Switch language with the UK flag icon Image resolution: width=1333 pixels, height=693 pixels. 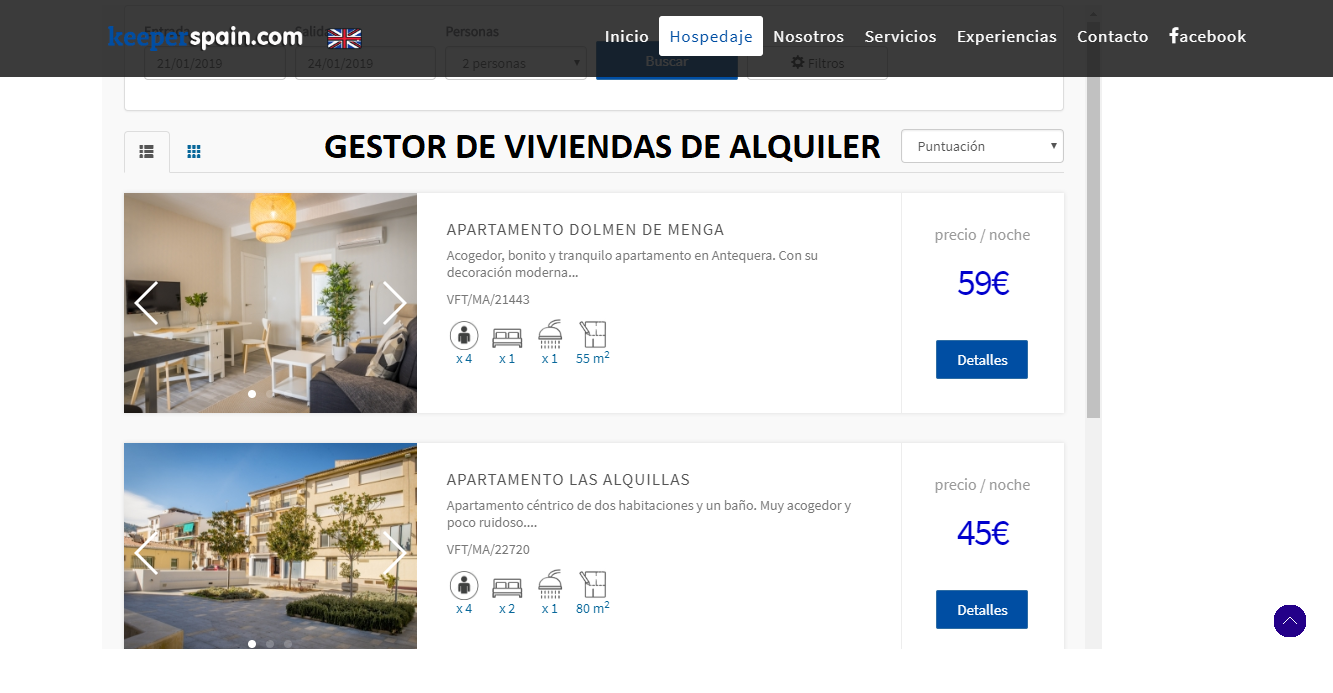(344, 39)
